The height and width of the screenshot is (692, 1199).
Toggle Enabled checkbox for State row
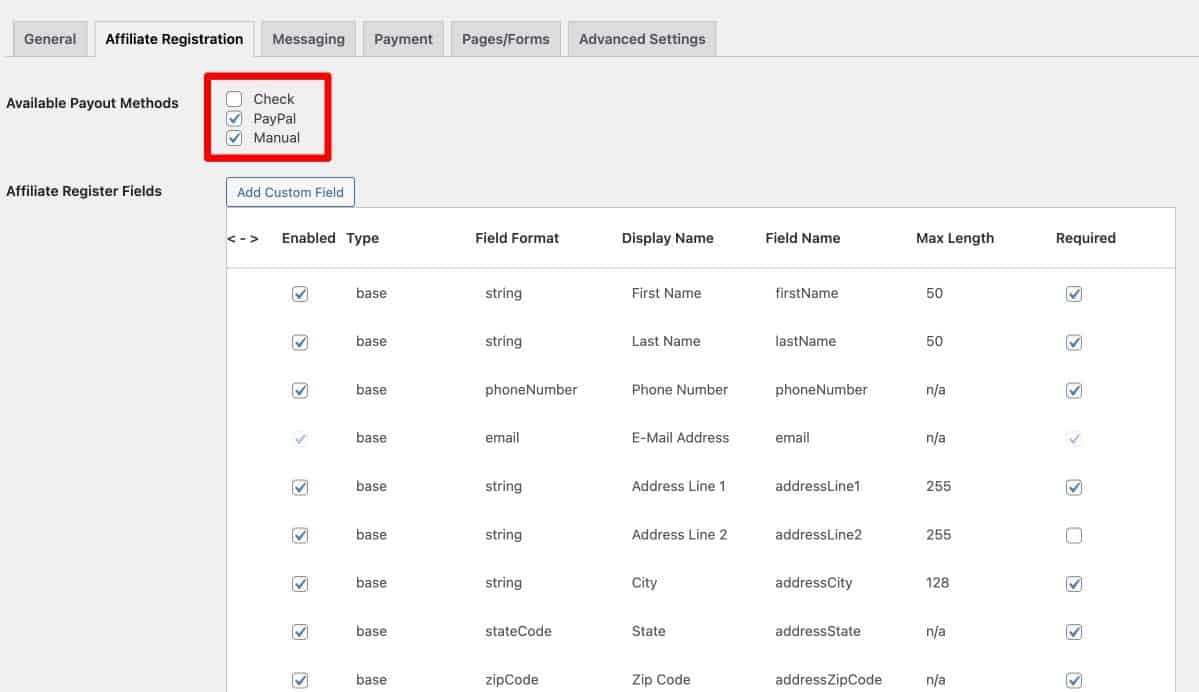click(300, 632)
